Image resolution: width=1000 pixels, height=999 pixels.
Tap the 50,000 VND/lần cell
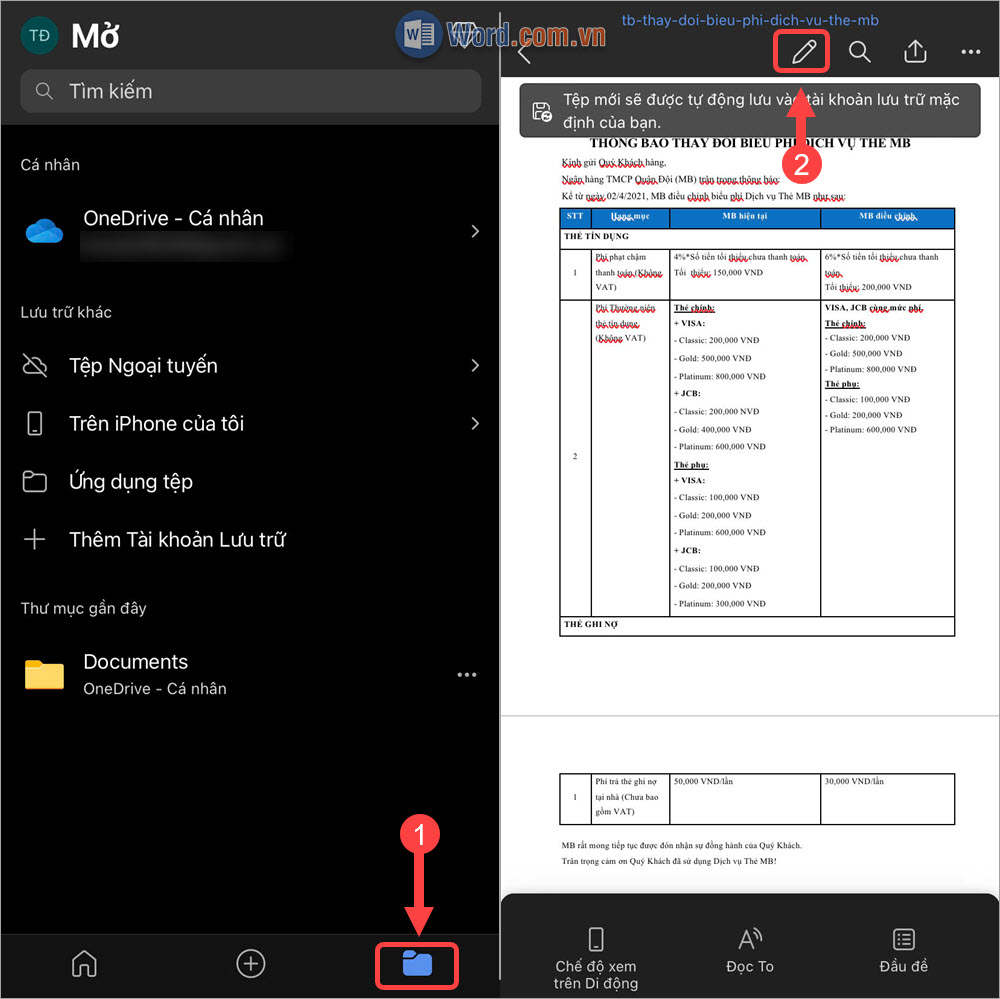pyautogui.click(x=744, y=799)
